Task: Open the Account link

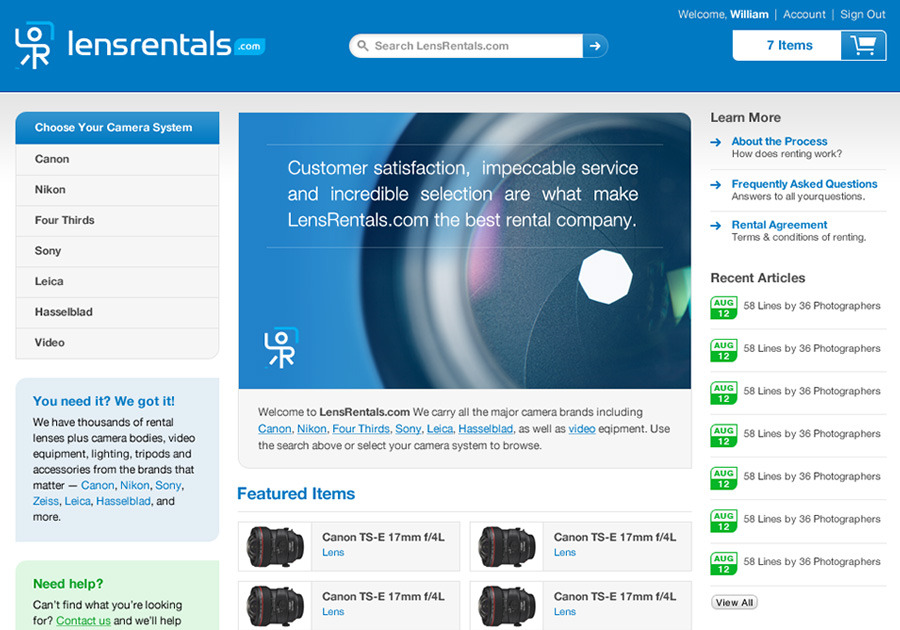Action: (804, 14)
